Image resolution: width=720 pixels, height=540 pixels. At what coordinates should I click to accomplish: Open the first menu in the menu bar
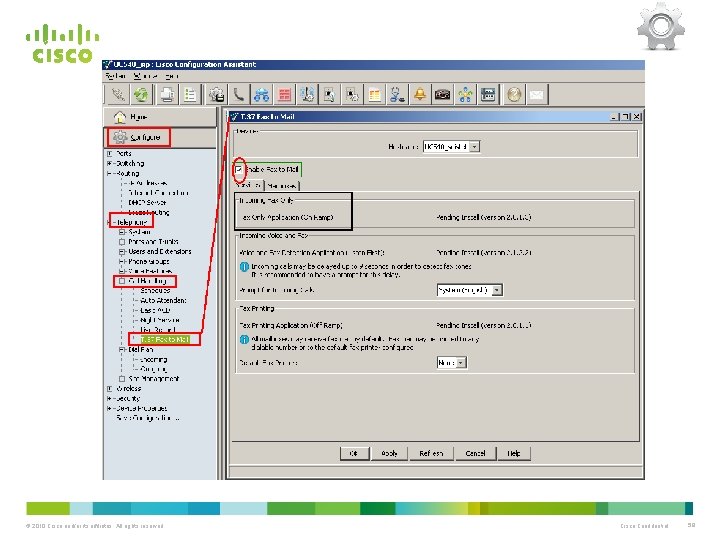[x=115, y=76]
